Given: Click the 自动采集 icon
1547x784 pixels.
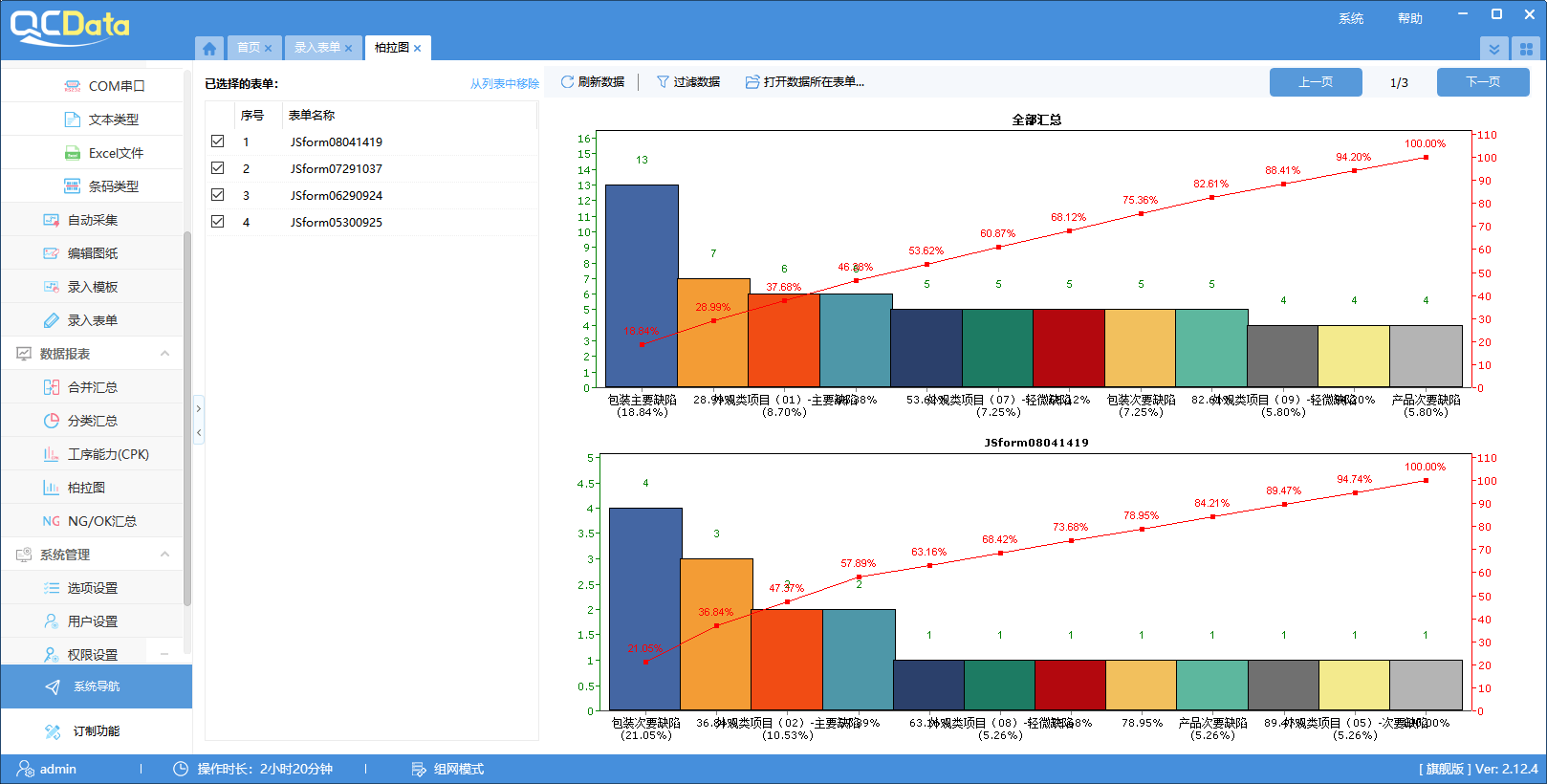Looking at the screenshot, I should point(51,220).
